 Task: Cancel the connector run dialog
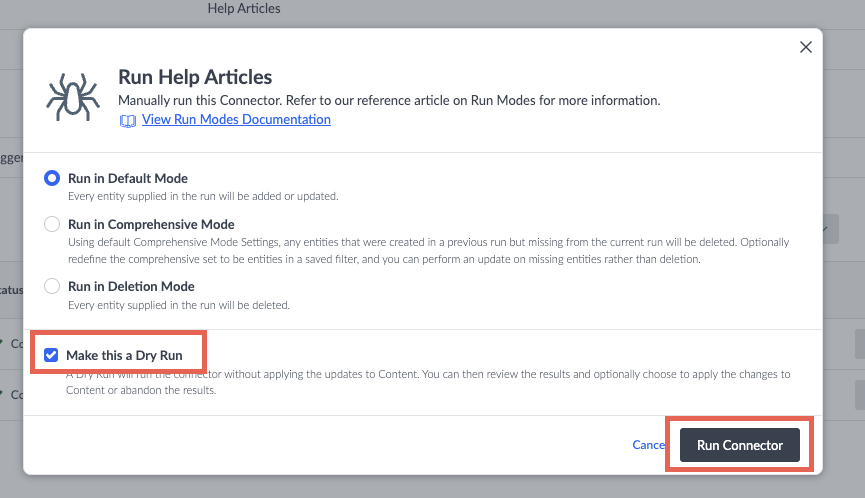pos(649,445)
